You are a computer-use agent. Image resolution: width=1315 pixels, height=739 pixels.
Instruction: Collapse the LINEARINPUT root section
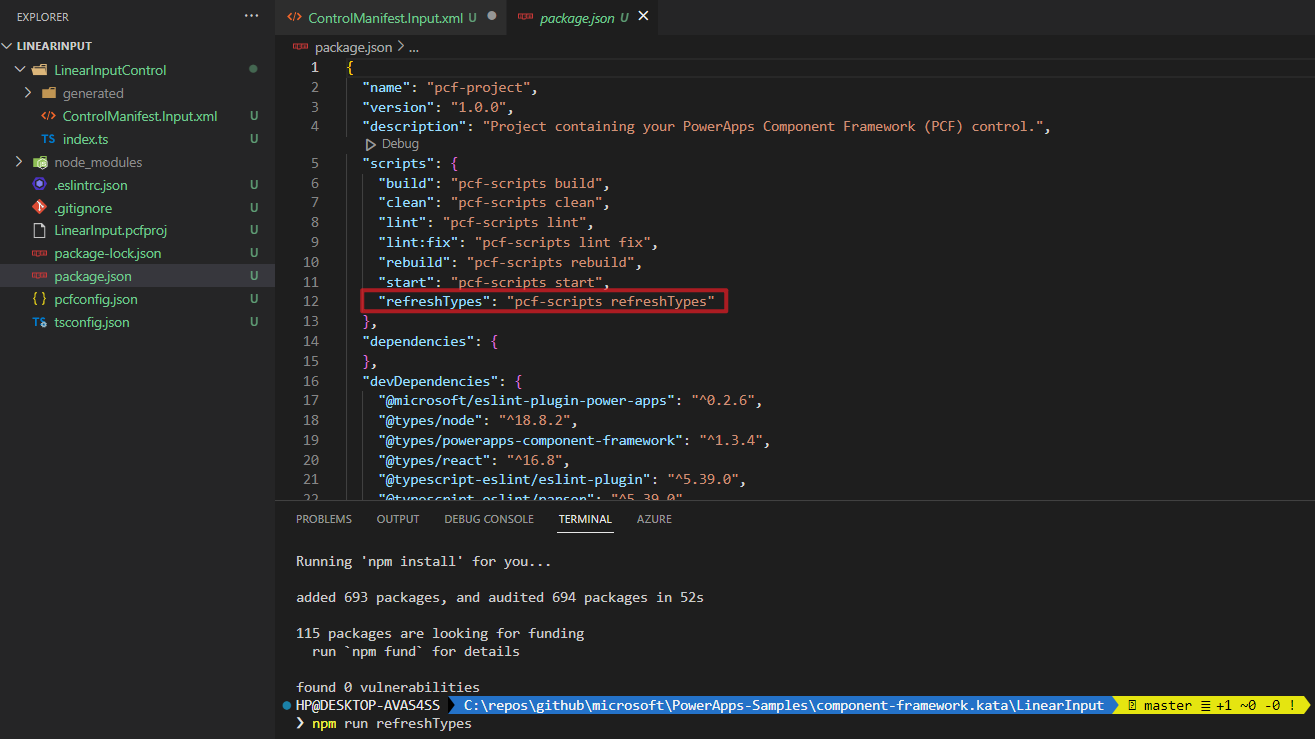point(9,46)
